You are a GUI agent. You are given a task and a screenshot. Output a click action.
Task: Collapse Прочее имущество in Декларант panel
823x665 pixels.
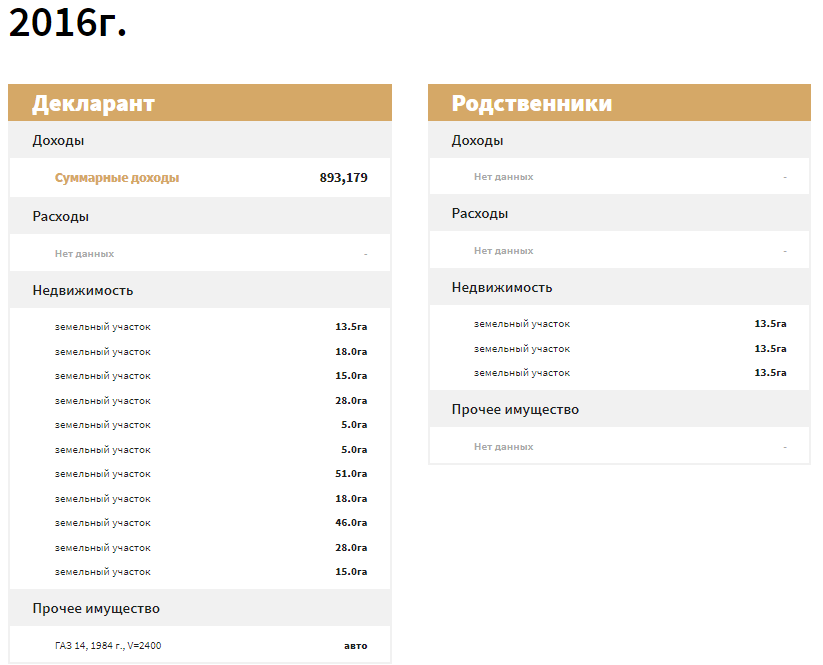(95, 609)
